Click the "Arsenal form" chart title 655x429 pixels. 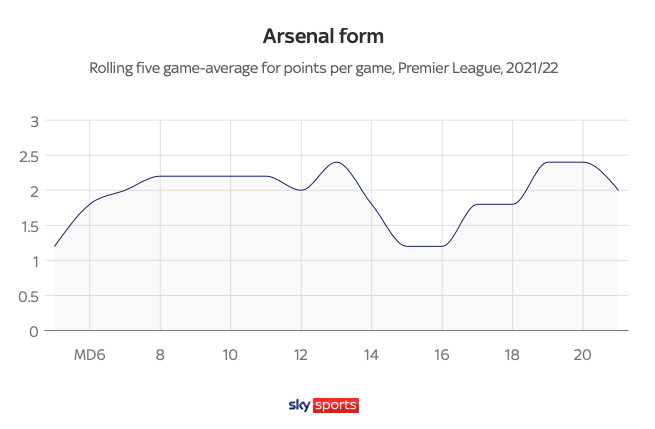coord(323,36)
